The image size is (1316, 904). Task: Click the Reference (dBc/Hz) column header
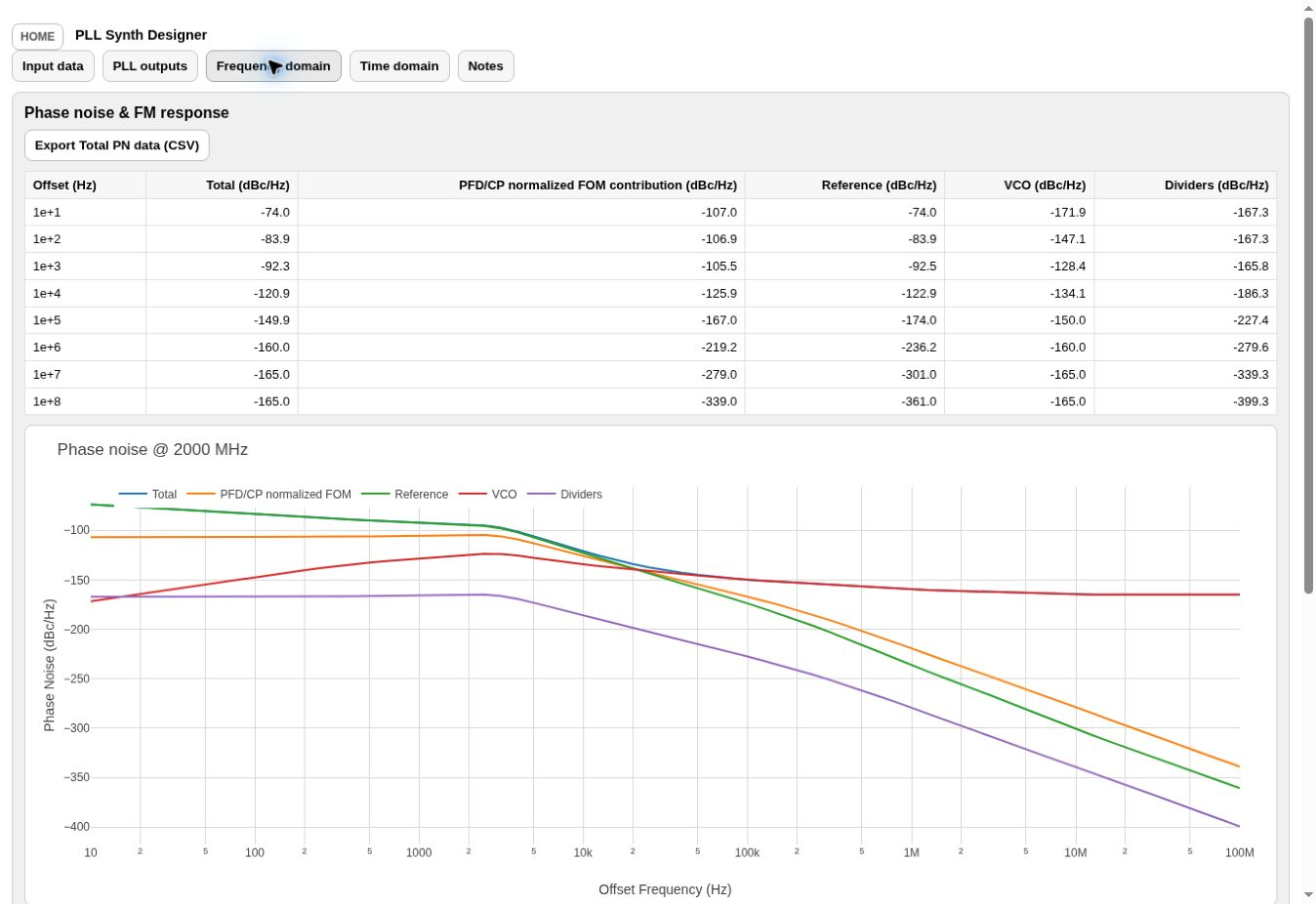[844, 185]
